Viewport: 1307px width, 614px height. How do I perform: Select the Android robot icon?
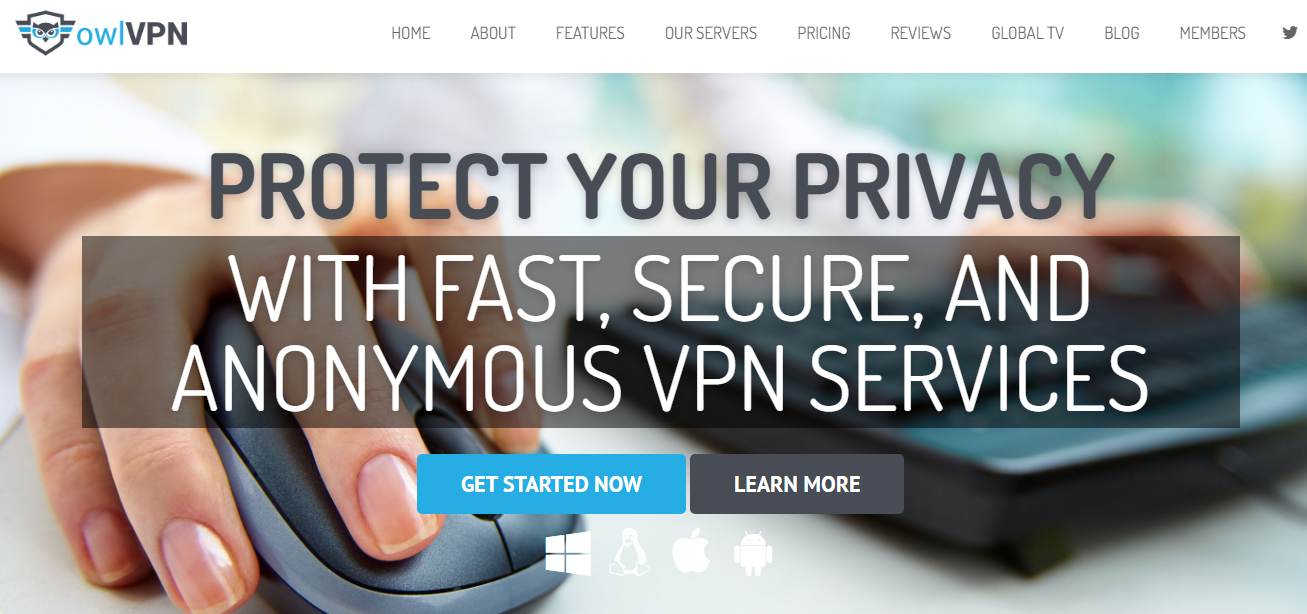753,553
